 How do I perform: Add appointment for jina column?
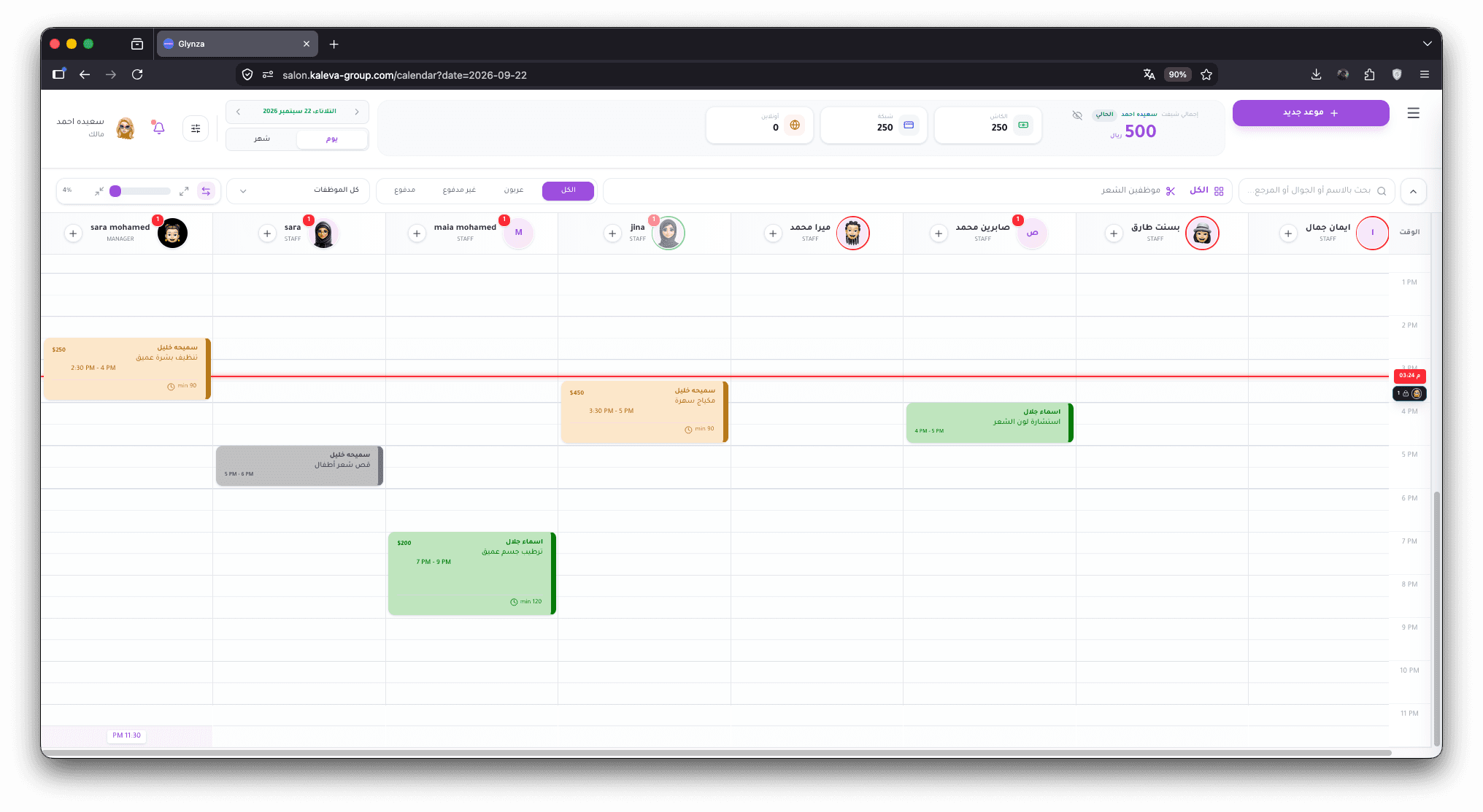(x=612, y=233)
